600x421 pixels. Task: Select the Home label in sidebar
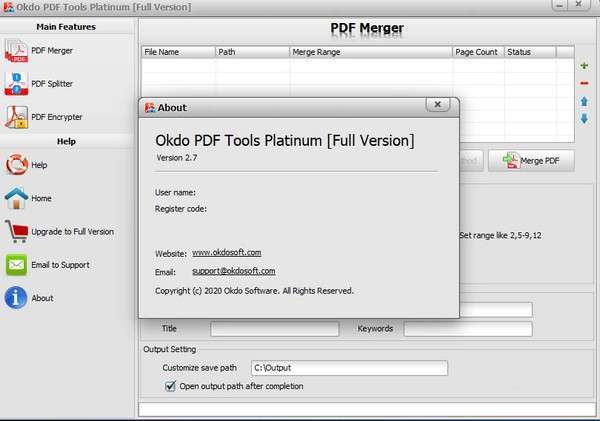41,198
